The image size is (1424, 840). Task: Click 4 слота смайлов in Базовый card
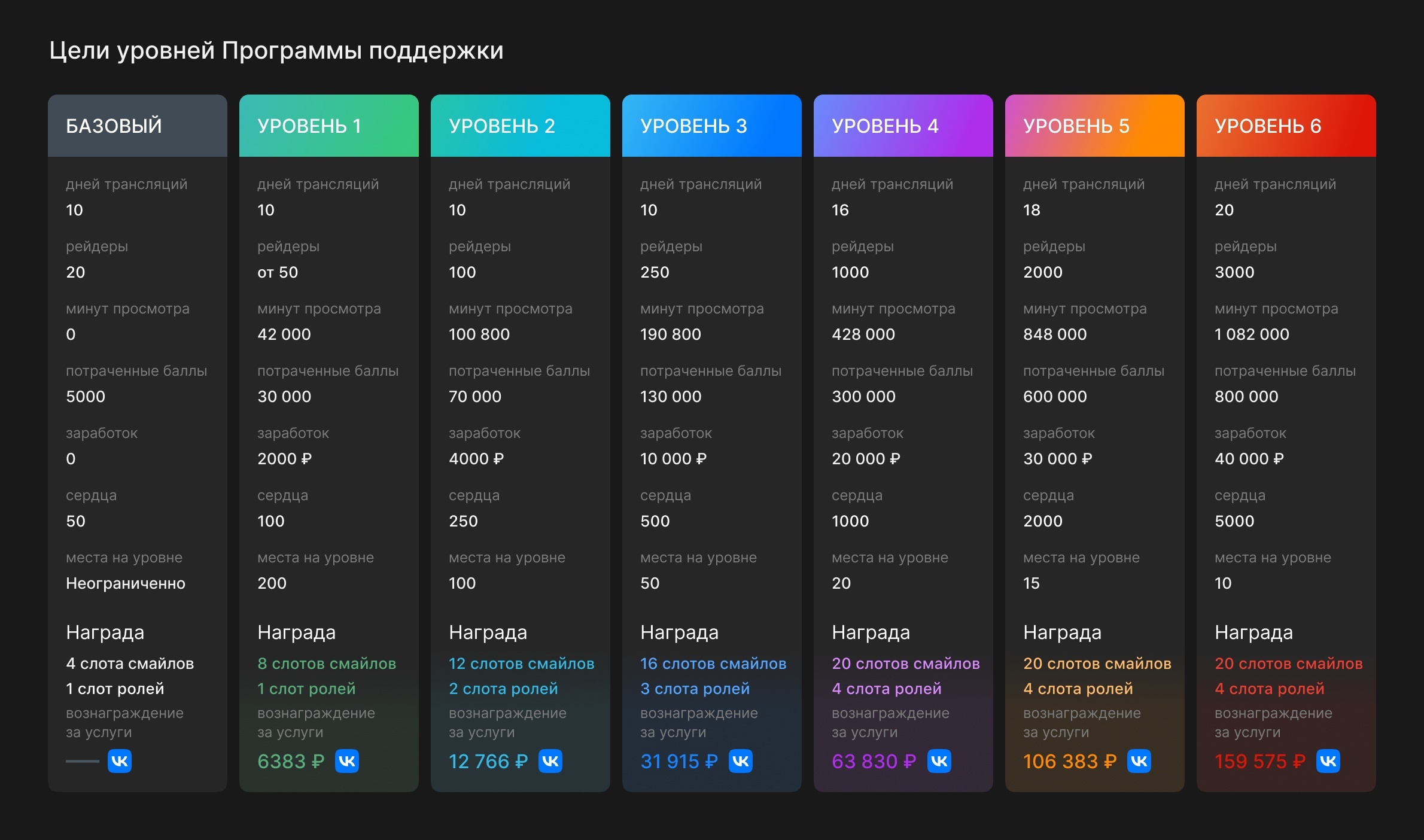coord(130,664)
